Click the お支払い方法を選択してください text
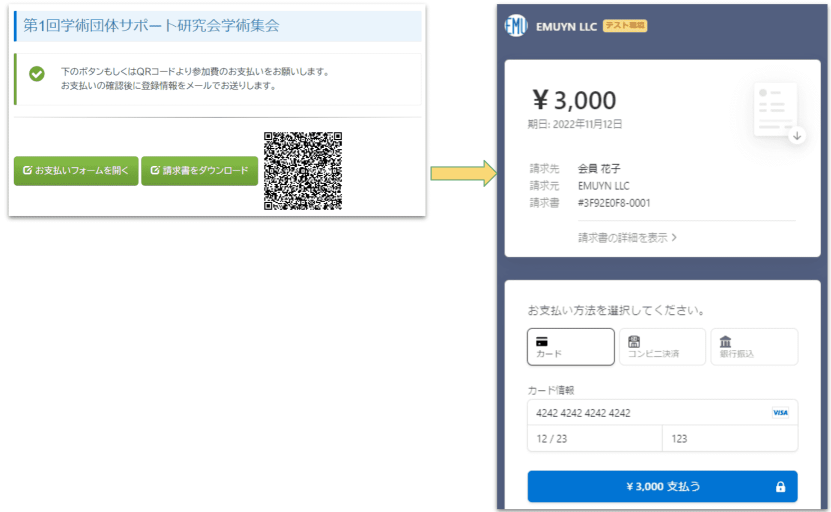 point(616,310)
